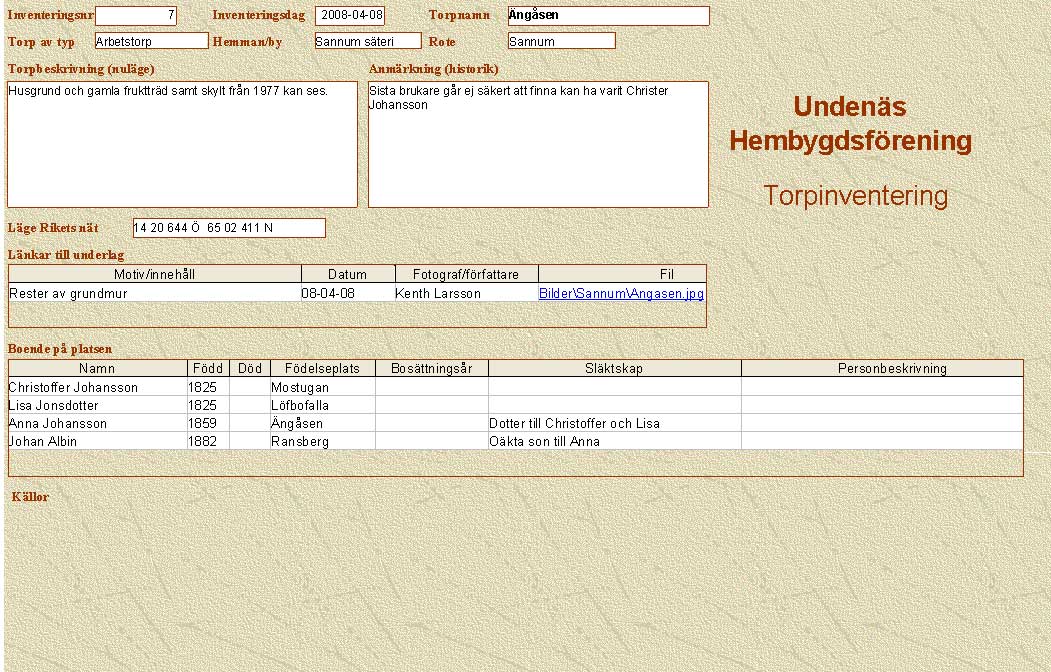Viewport: 1051px width, 672px height.
Task: Click the Torp av typ field
Action: (x=151, y=41)
